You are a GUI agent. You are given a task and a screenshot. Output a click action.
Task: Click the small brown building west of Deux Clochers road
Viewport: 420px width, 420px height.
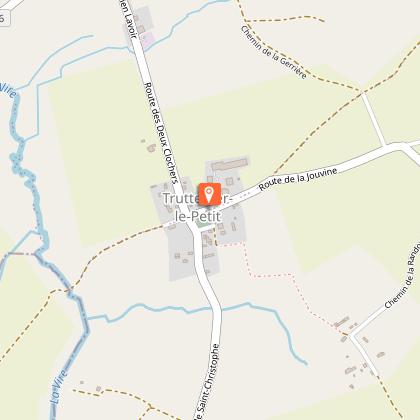[151, 148]
